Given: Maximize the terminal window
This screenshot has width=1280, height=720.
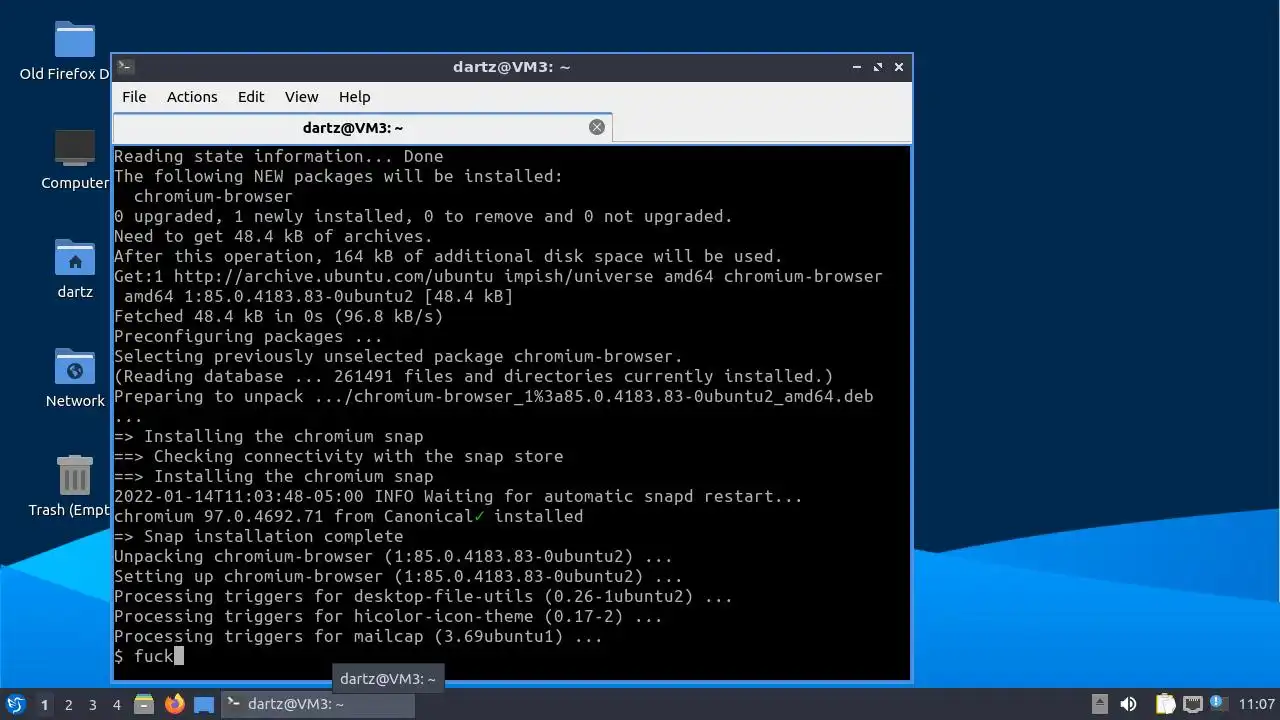Looking at the screenshot, I should coord(878,67).
